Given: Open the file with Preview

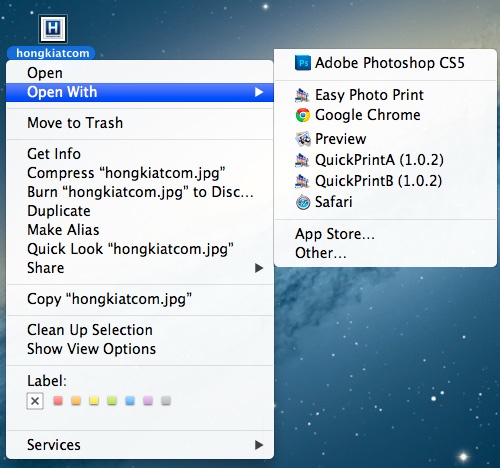Looking at the screenshot, I should (385, 139).
